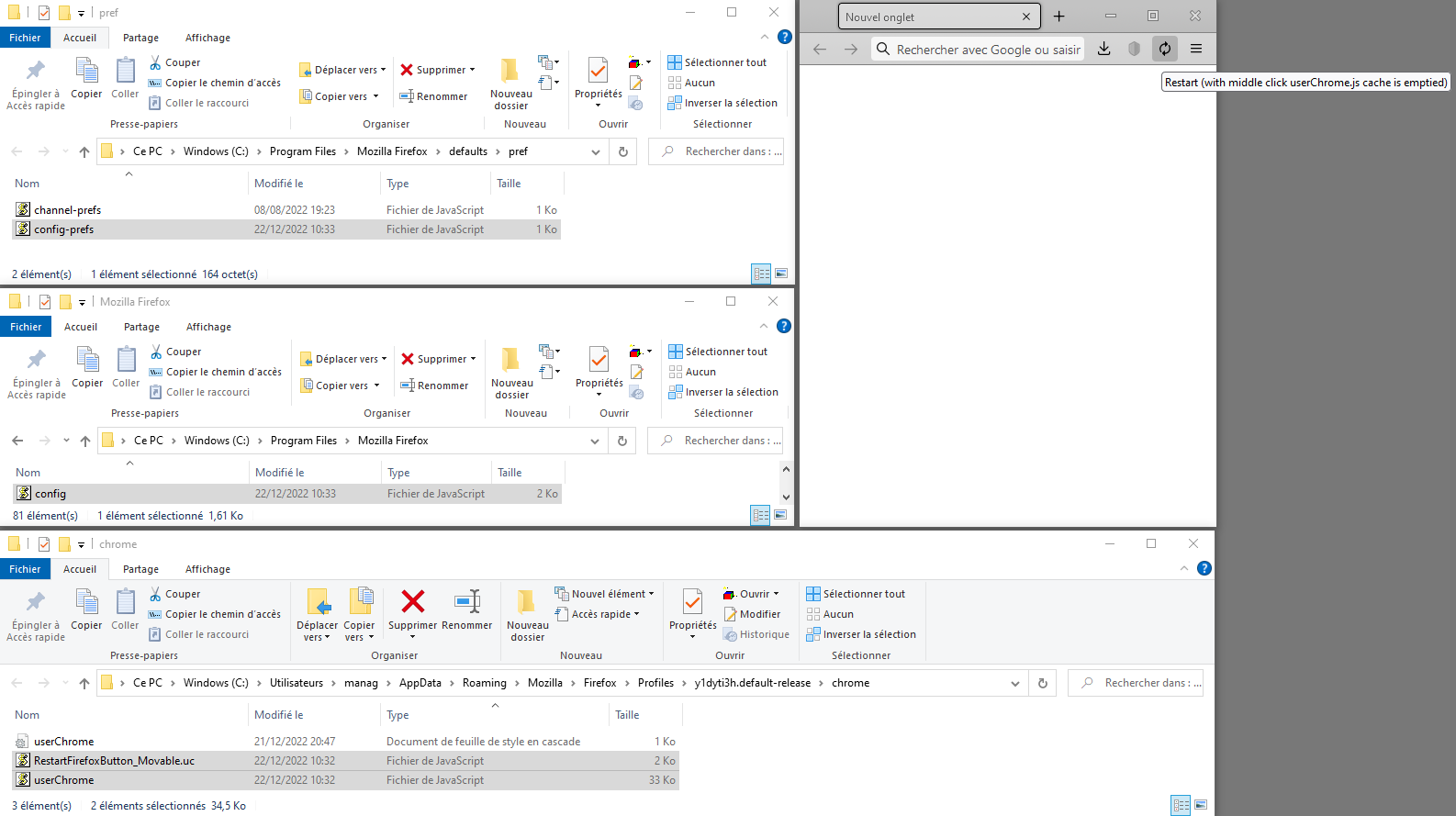The image size is (1456, 816).
Task: Click Aucun in Mozilla Firefox Explorer window
Action: click(x=692, y=372)
